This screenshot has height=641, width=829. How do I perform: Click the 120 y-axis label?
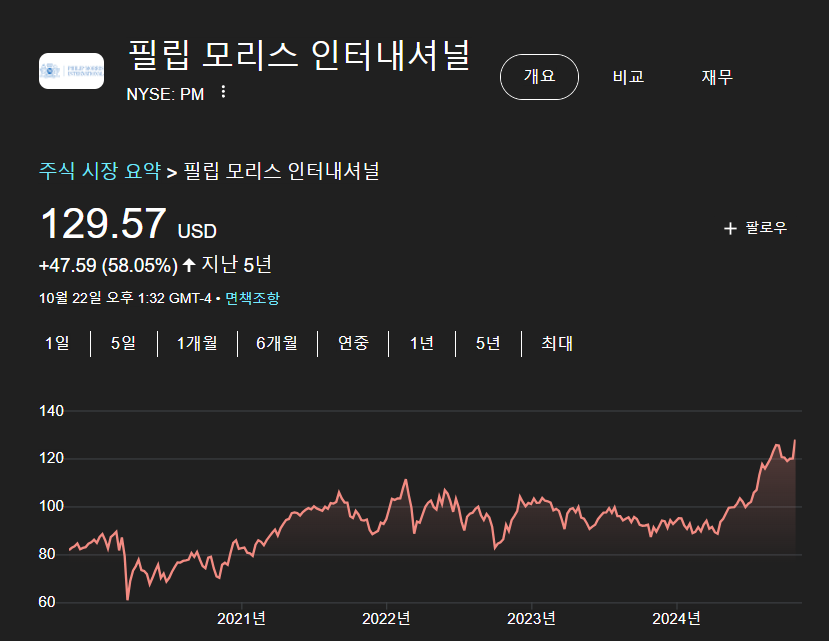pyautogui.click(x=51, y=459)
